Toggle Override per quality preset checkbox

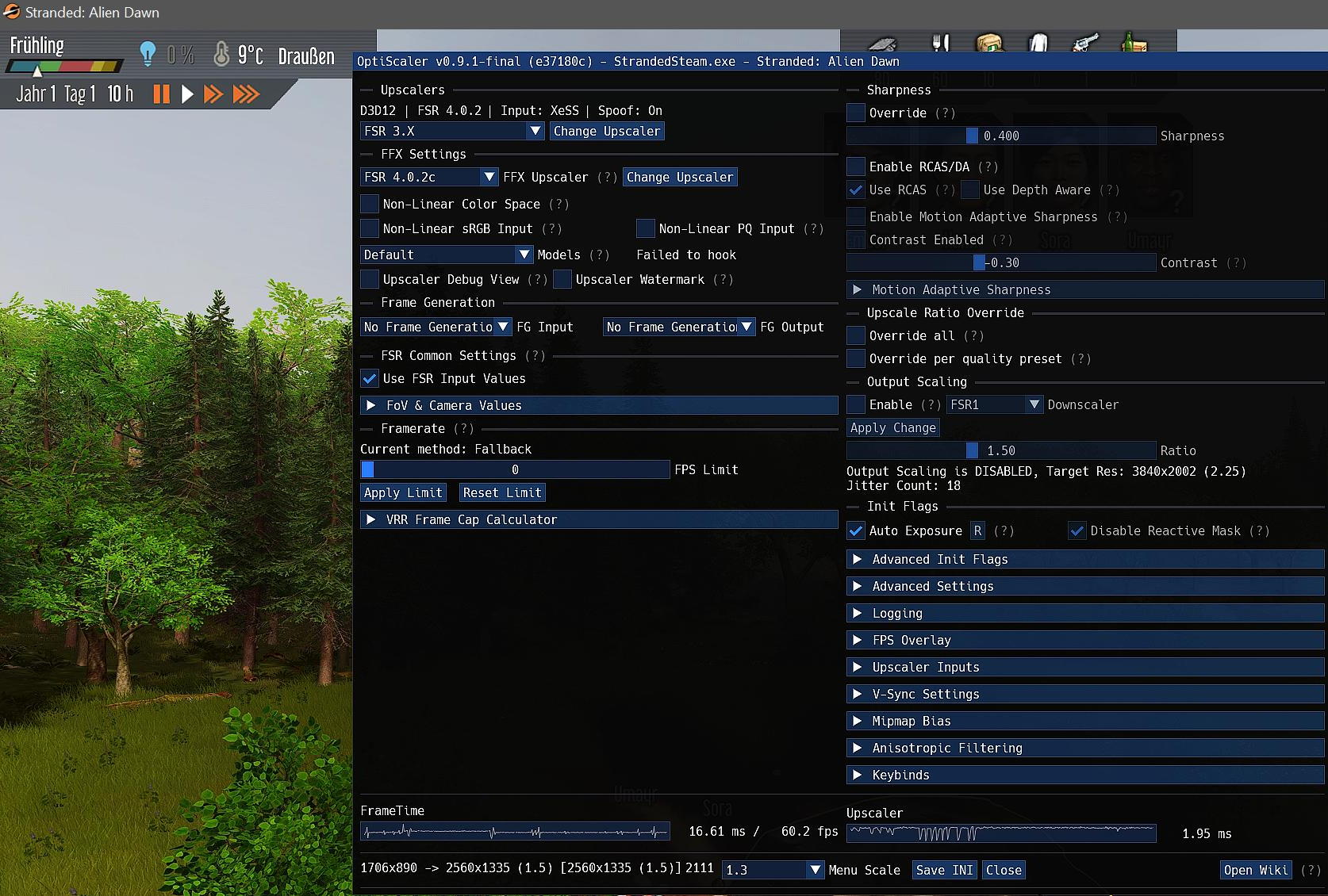pos(856,358)
